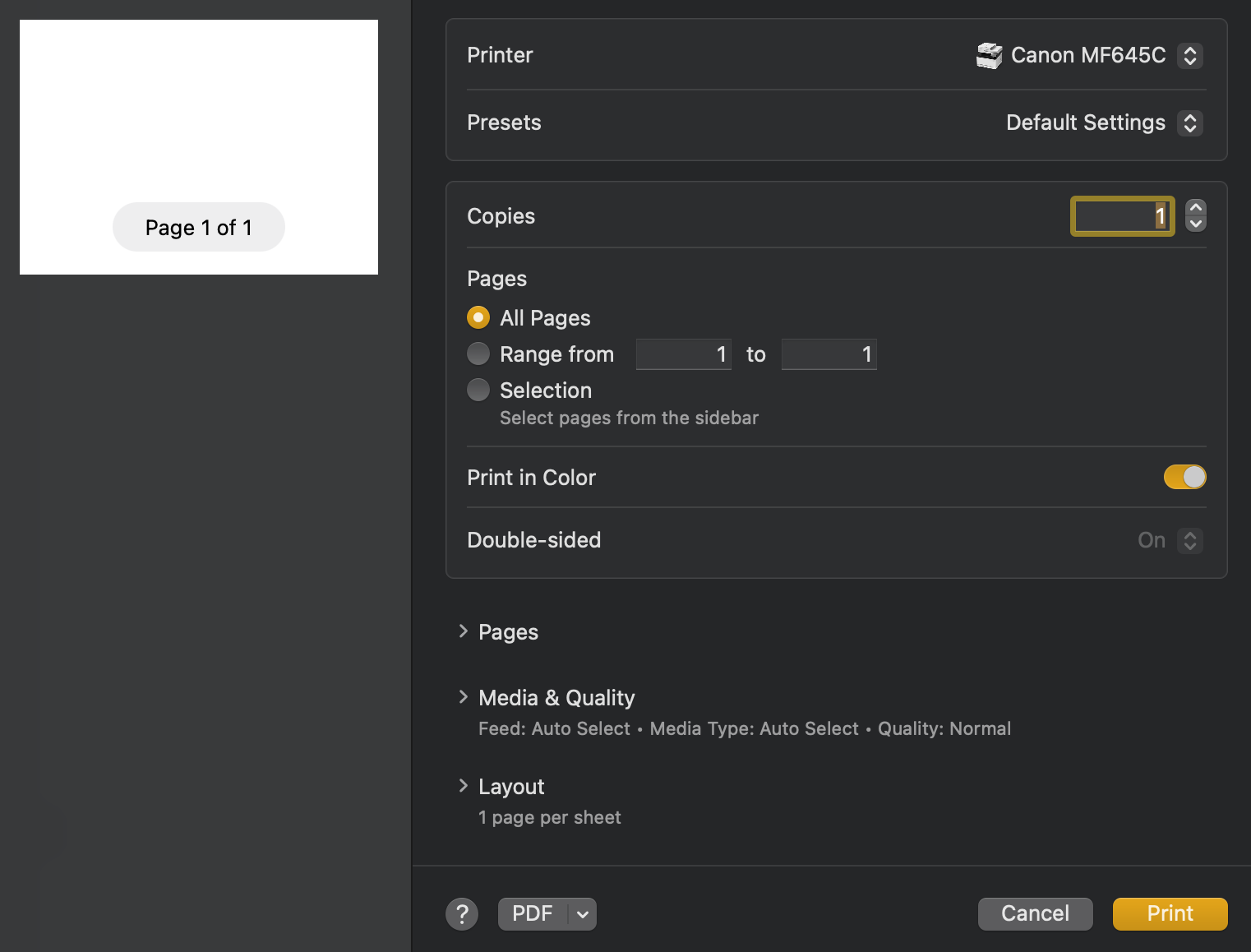
Task: Choose the Selection pages radio button
Action: pyautogui.click(x=478, y=390)
